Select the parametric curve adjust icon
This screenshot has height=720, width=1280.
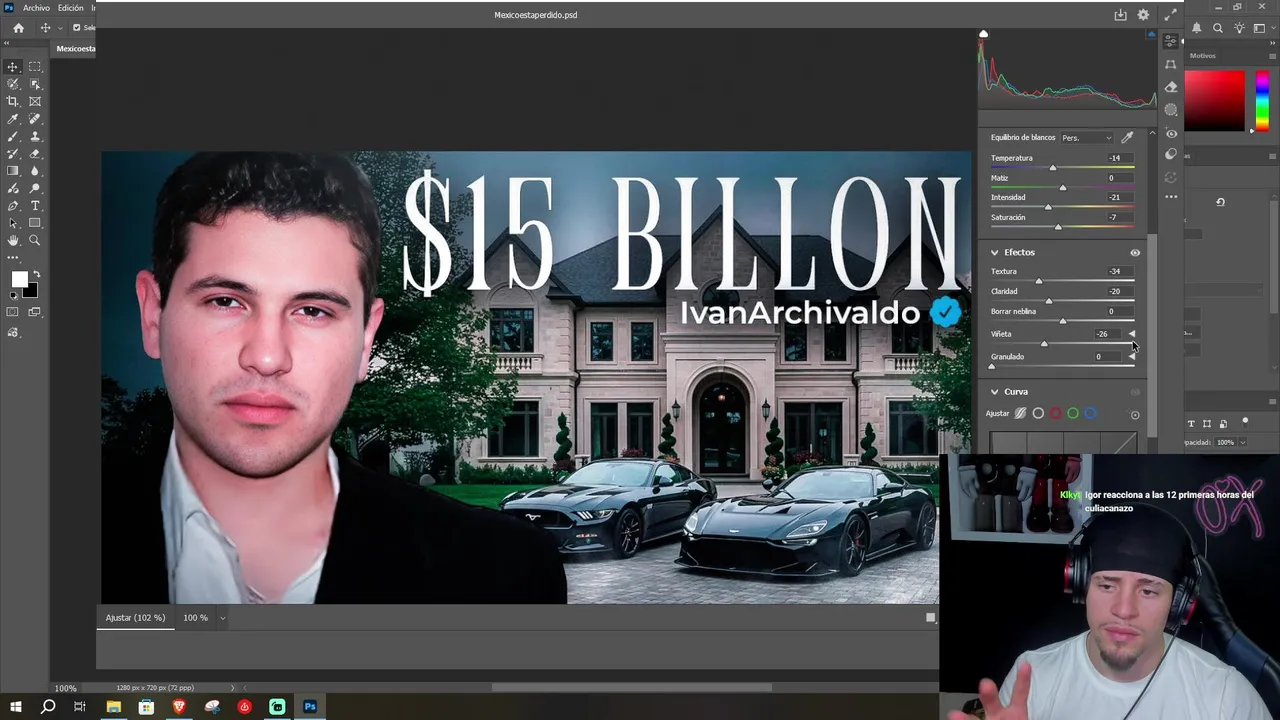click(1020, 413)
